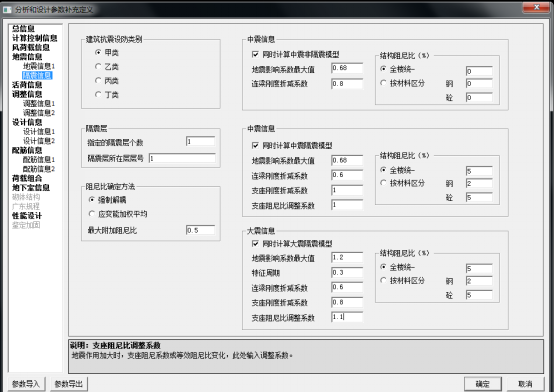
Task: Open 配筋信息2 sub-item
Action: tap(39, 169)
